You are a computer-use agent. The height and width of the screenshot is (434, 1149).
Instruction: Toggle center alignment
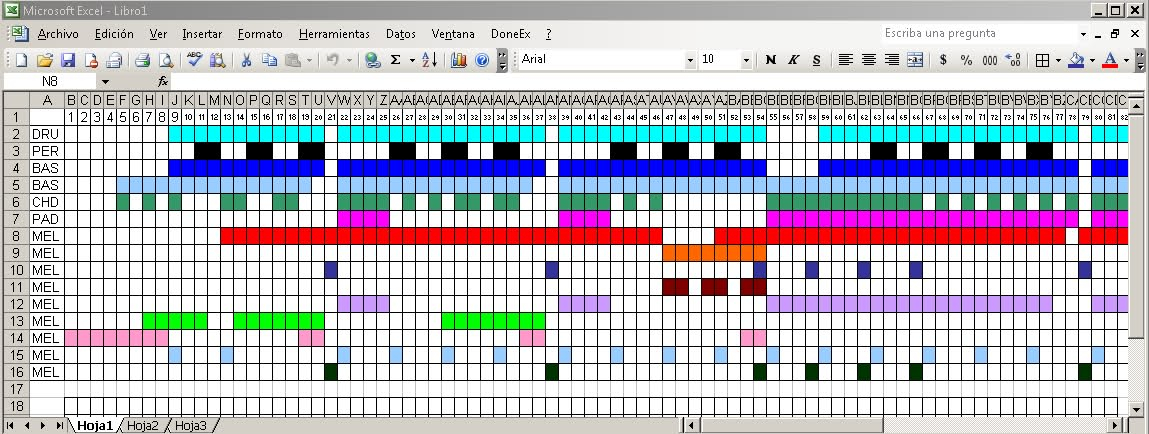tap(868, 60)
